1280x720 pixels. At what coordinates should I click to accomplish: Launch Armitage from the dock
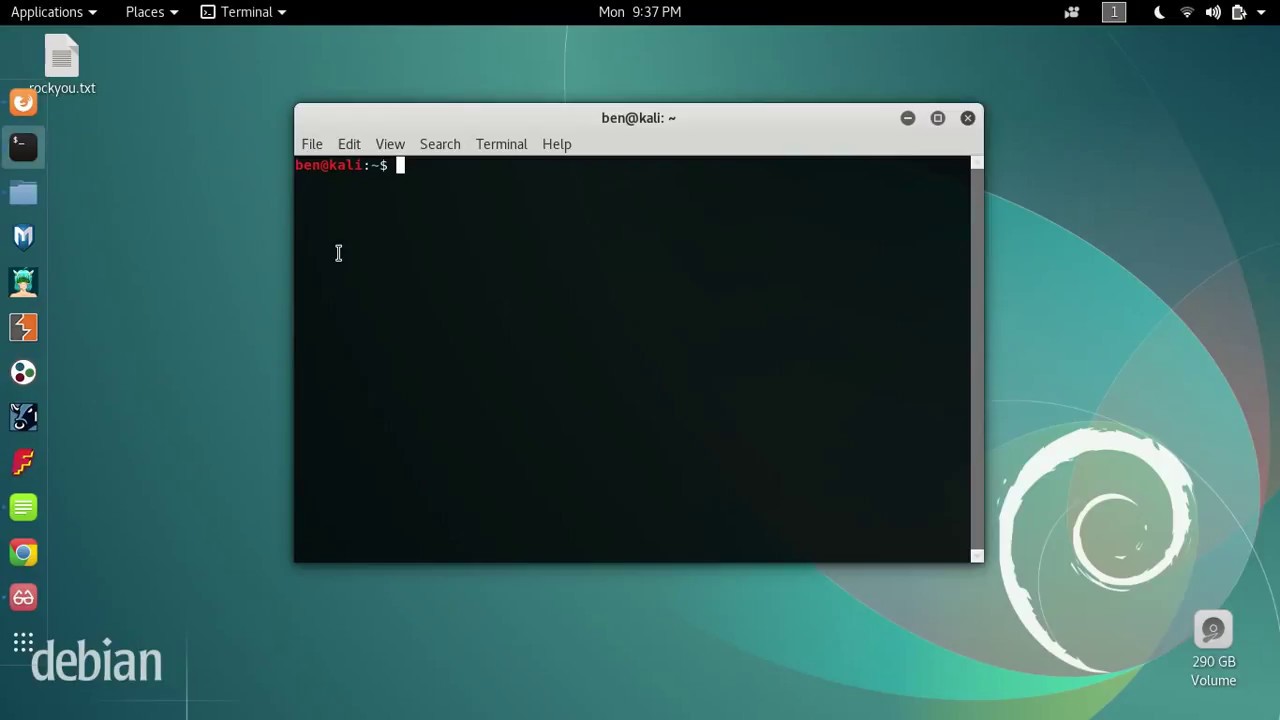[x=23, y=282]
